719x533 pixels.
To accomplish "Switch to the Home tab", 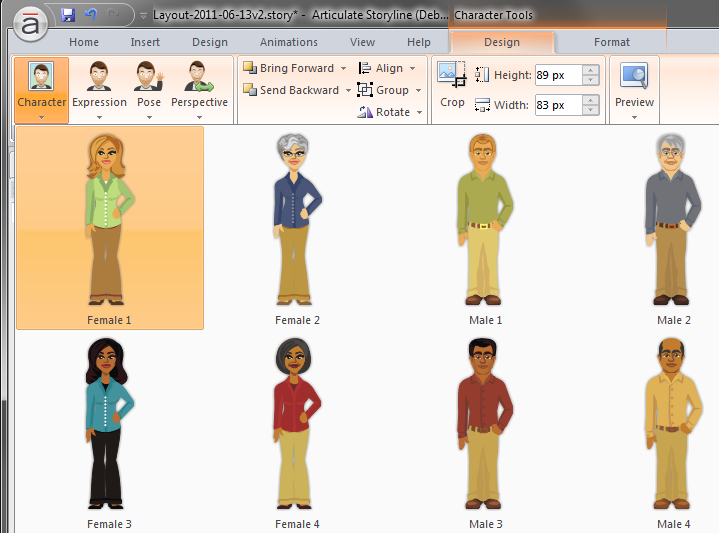I will [84, 42].
